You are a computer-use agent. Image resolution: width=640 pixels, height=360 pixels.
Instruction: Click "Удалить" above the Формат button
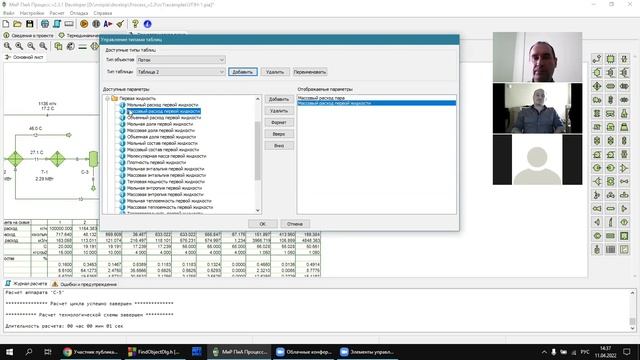tap(279, 111)
